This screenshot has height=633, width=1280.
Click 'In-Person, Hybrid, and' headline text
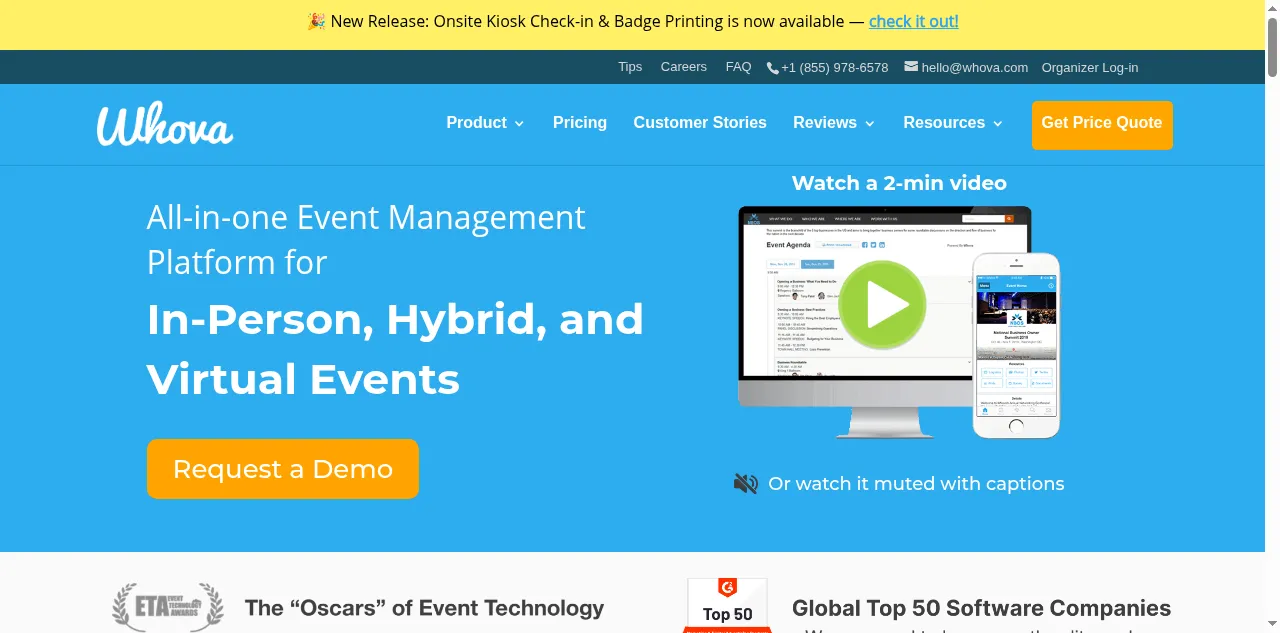(x=395, y=320)
